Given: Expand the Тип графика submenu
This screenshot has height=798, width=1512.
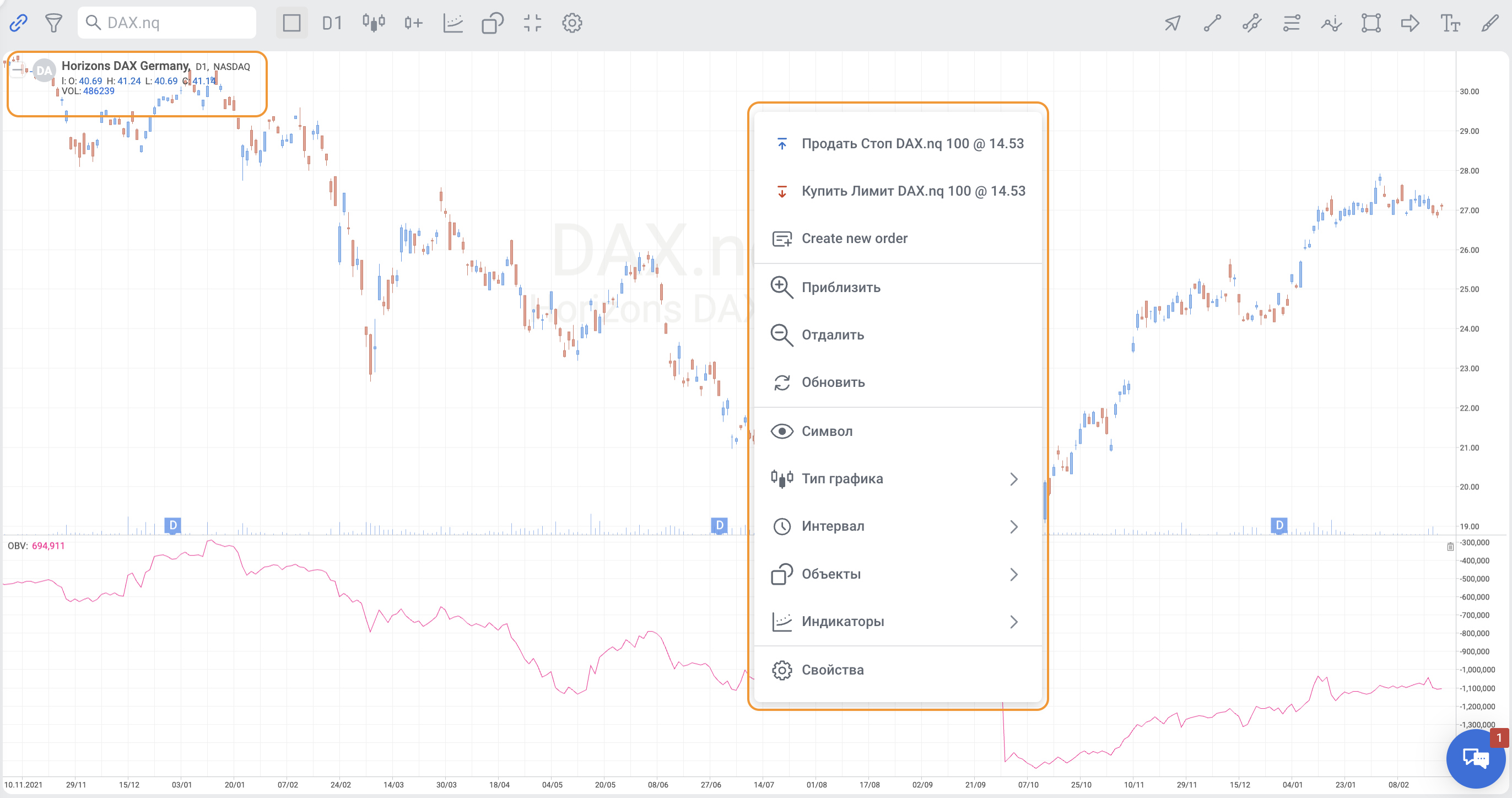Looking at the screenshot, I should point(898,478).
